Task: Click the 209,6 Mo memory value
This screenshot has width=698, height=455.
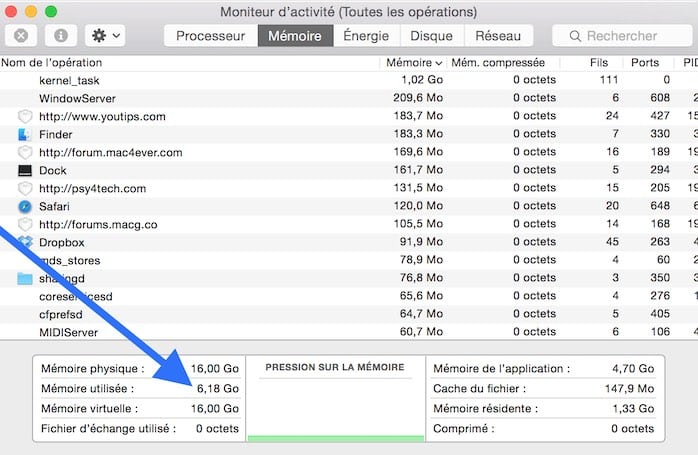Action: 418,98
